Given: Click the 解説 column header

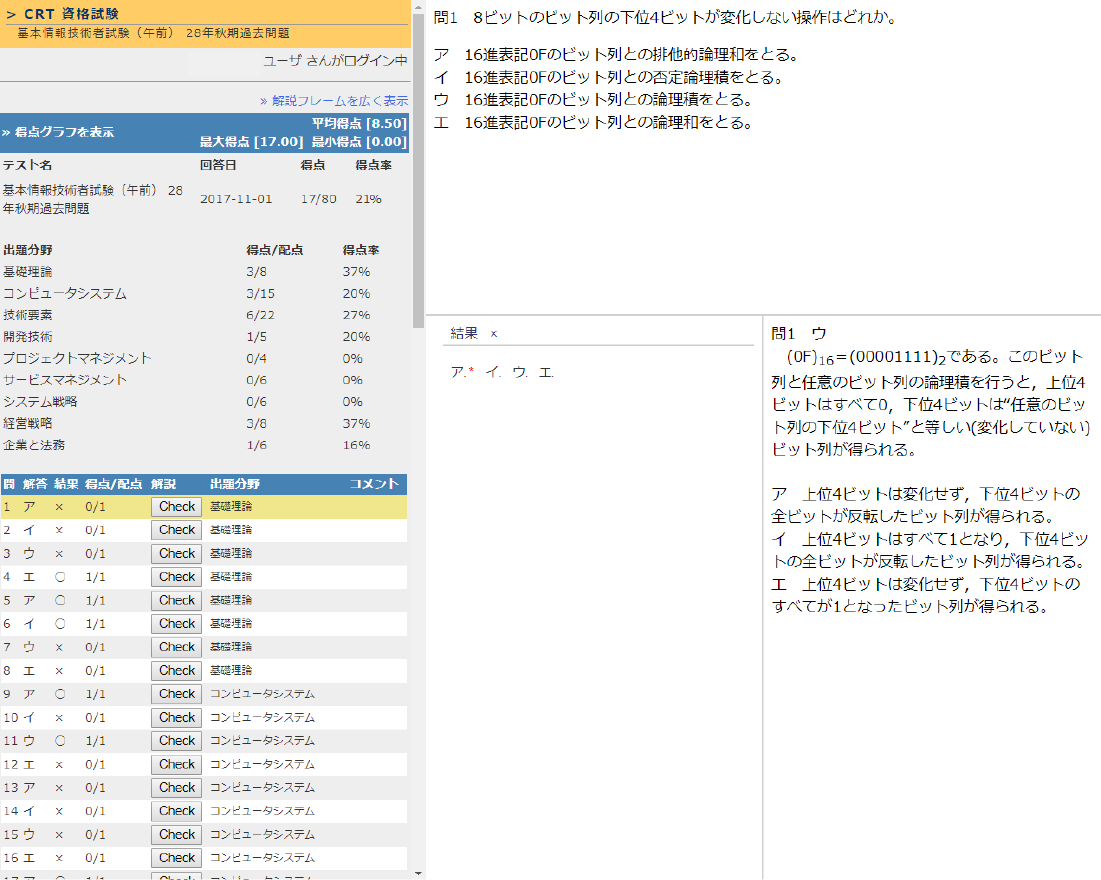Looking at the screenshot, I should click(x=163, y=484).
